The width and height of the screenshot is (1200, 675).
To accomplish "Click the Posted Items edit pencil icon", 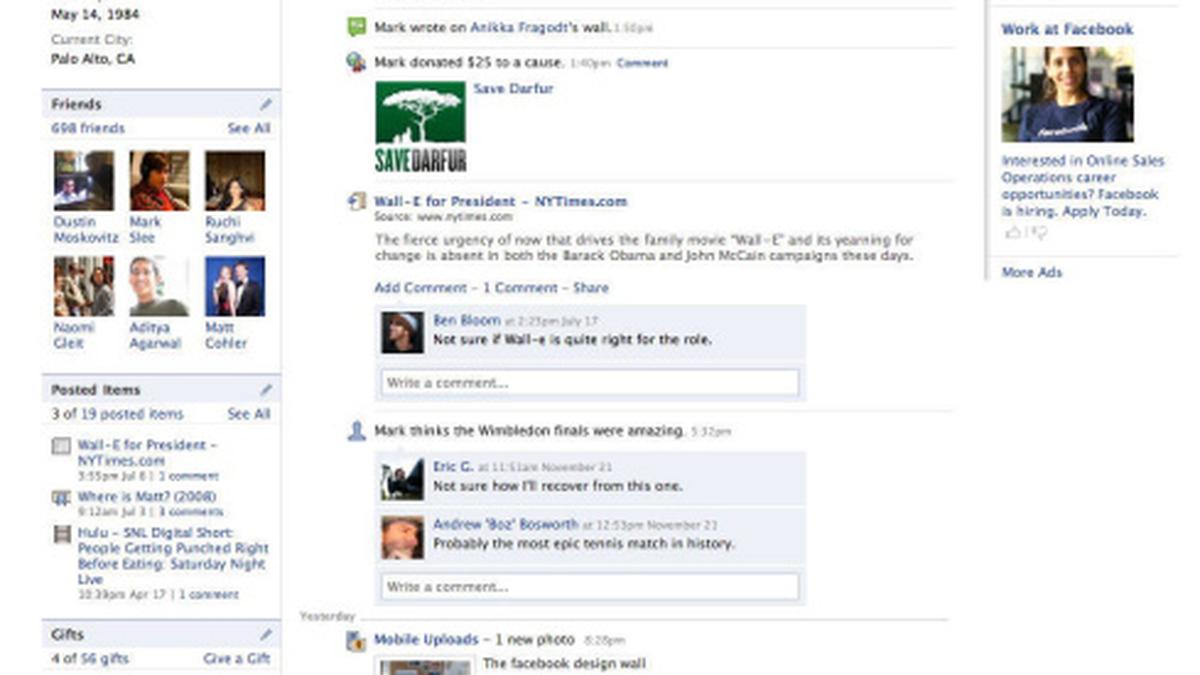I will point(266,390).
